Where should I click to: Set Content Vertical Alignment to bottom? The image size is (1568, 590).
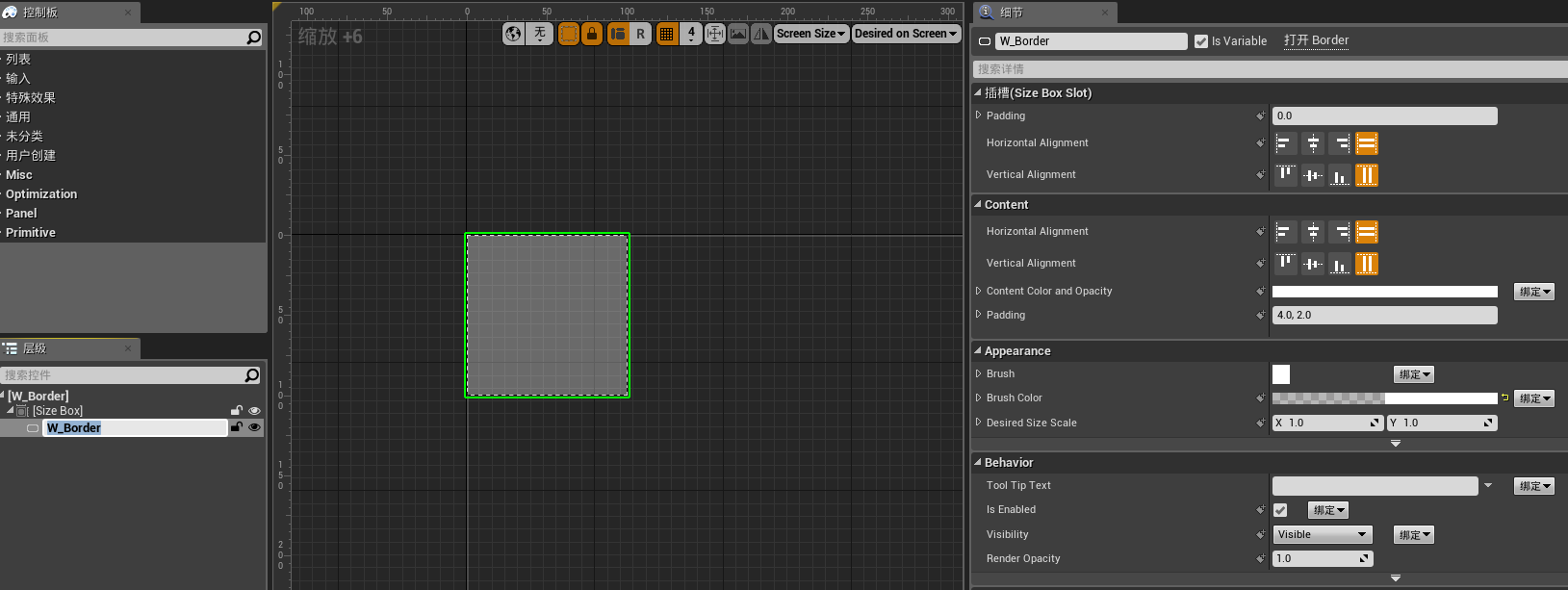pos(1340,264)
